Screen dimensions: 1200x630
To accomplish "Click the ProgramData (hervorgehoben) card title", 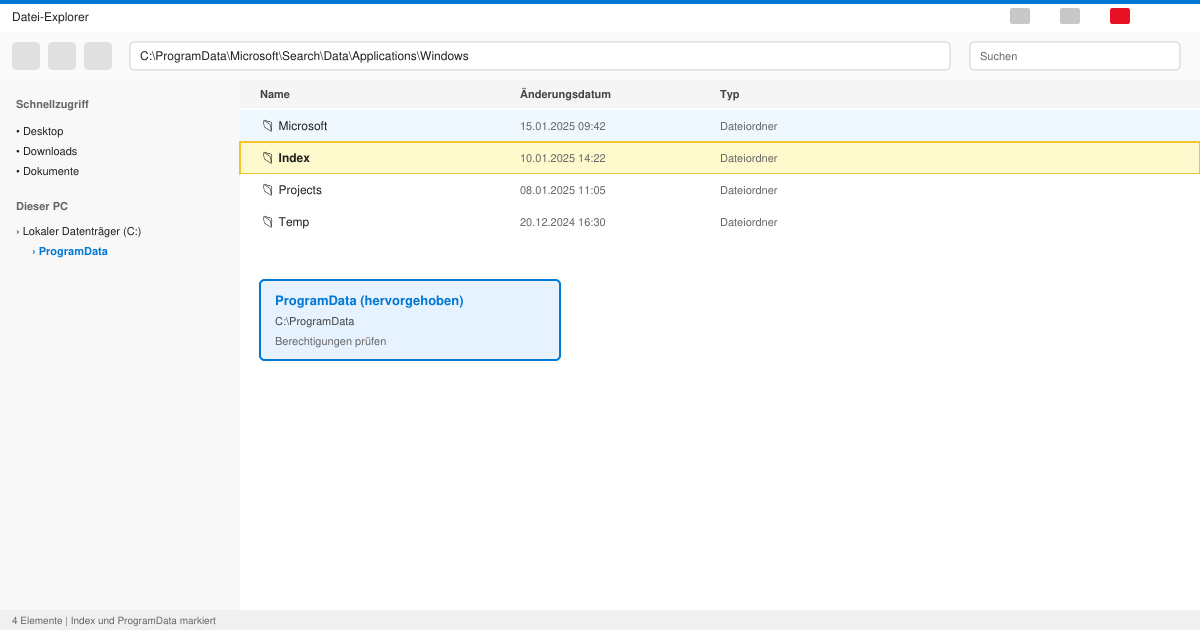I will click(369, 300).
